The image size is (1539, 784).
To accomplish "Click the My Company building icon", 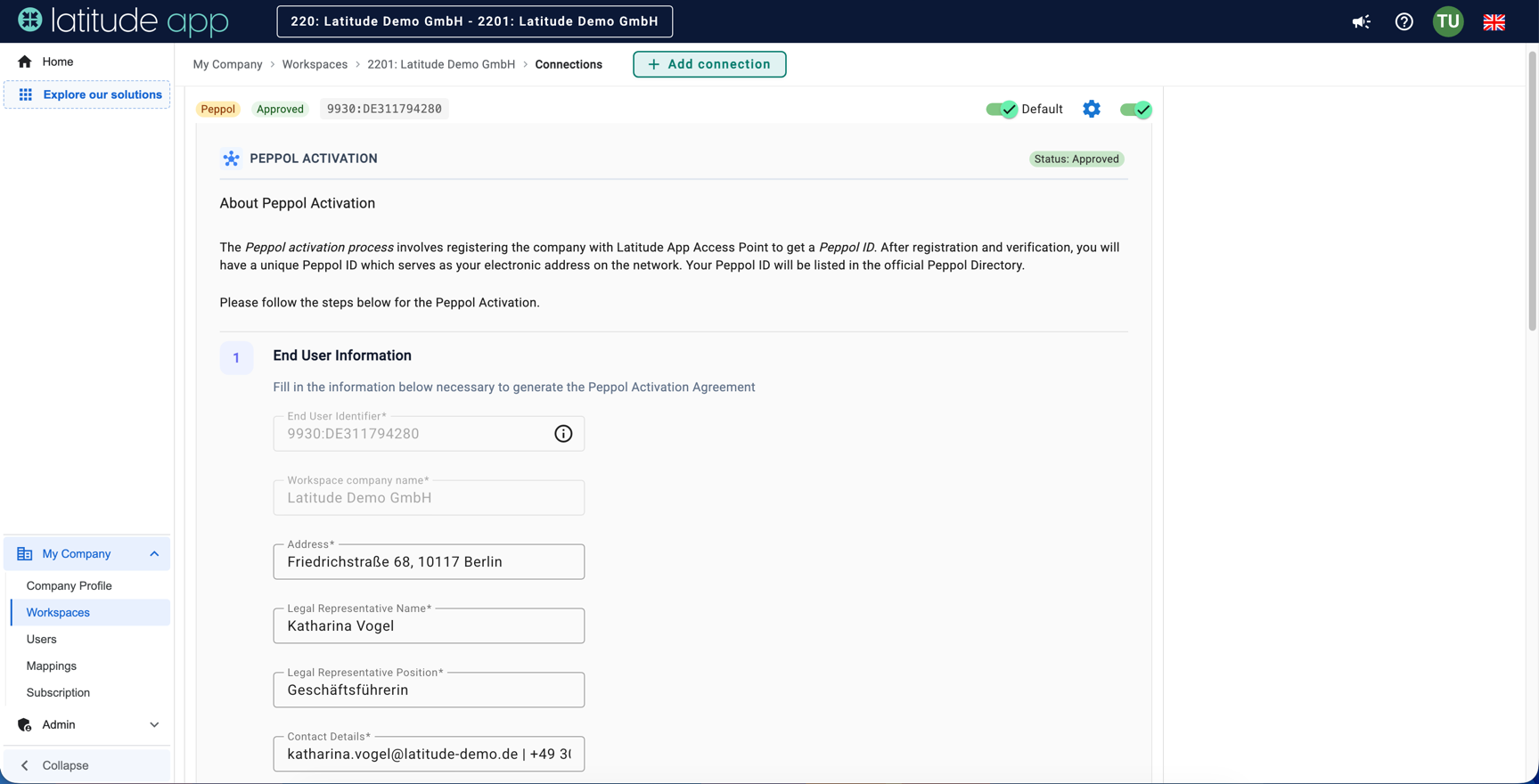I will tap(25, 554).
